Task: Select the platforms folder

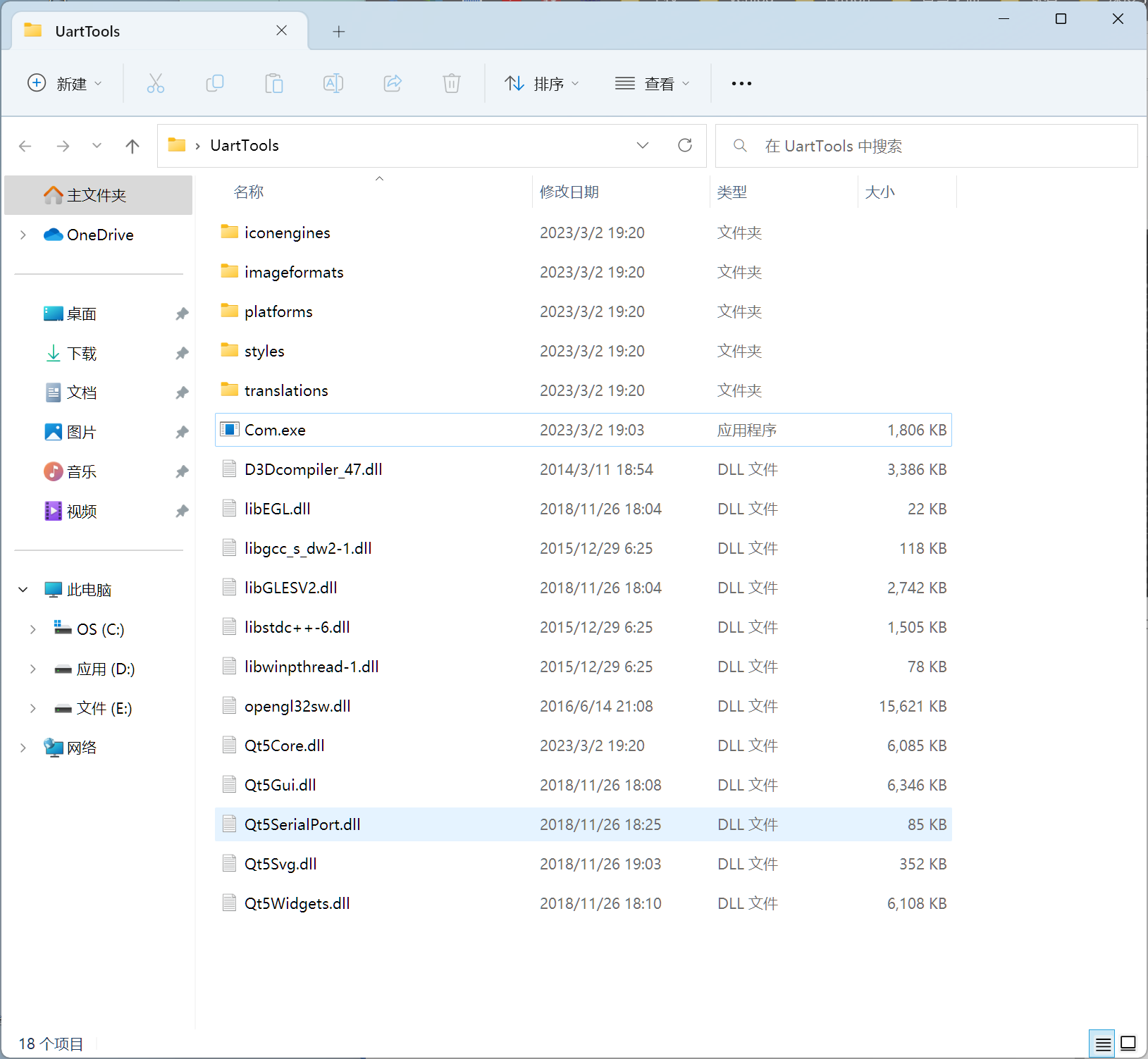Action: pos(584,311)
